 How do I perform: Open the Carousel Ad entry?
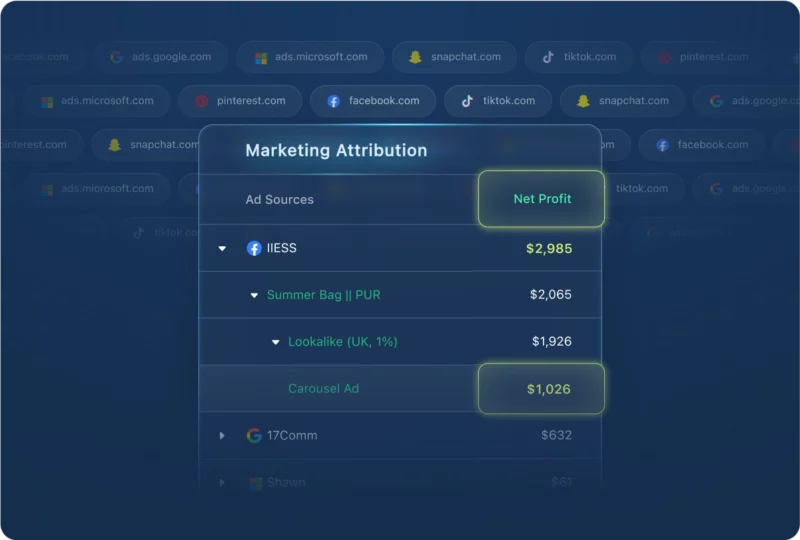(x=323, y=388)
